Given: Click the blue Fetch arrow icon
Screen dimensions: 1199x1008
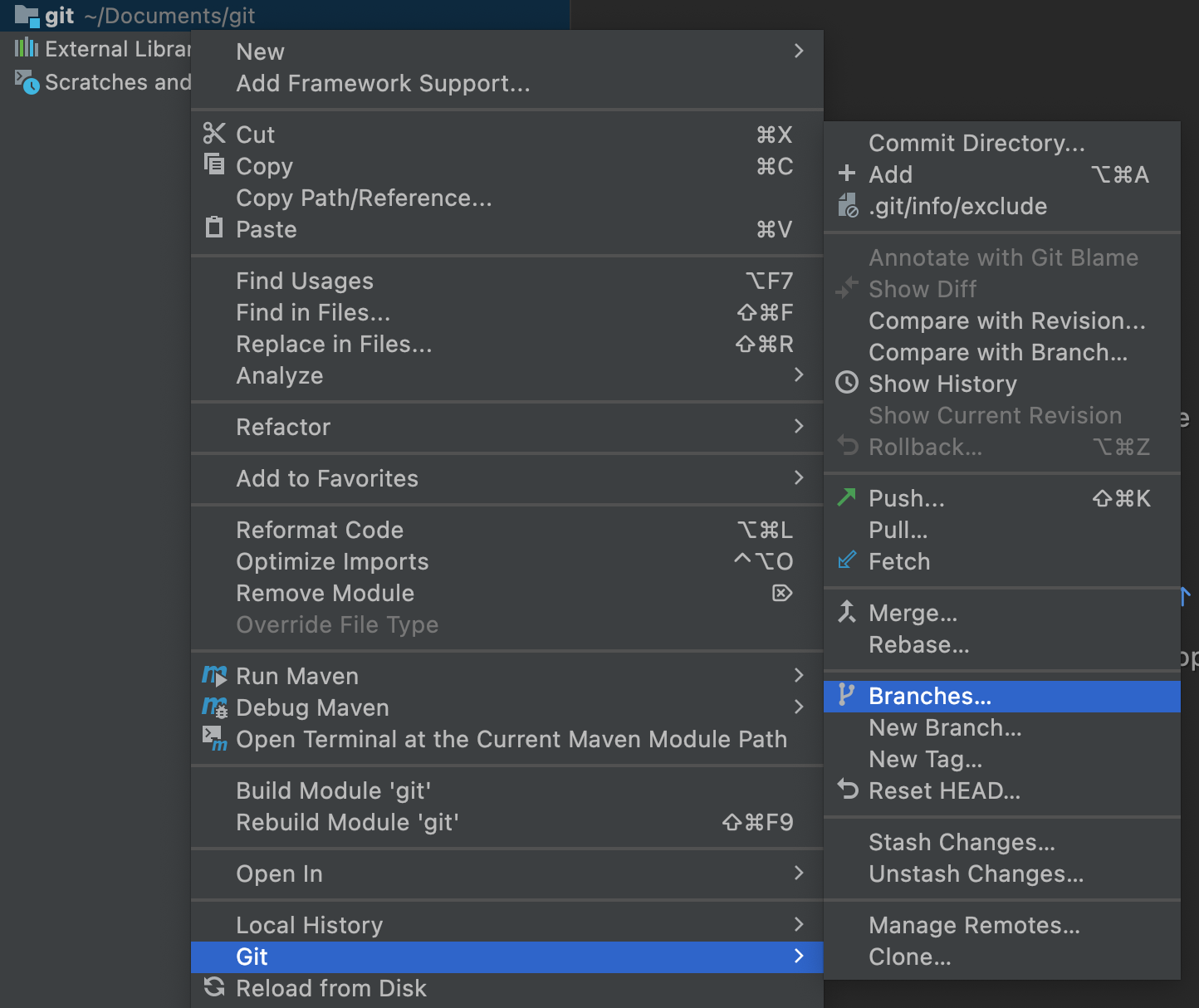Looking at the screenshot, I should pos(846,560).
